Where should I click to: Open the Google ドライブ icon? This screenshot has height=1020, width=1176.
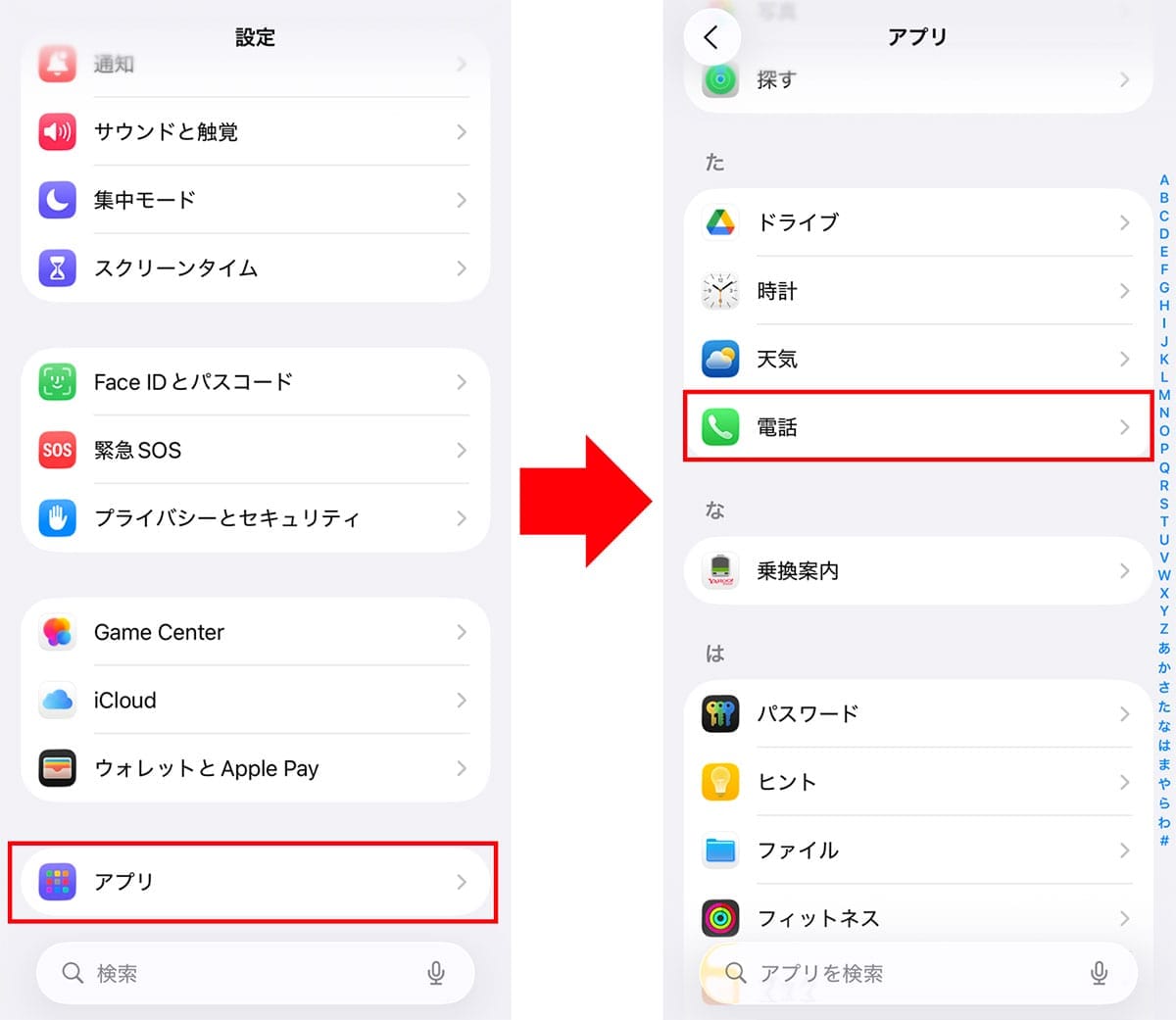pyautogui.click(x=720, y=222)
